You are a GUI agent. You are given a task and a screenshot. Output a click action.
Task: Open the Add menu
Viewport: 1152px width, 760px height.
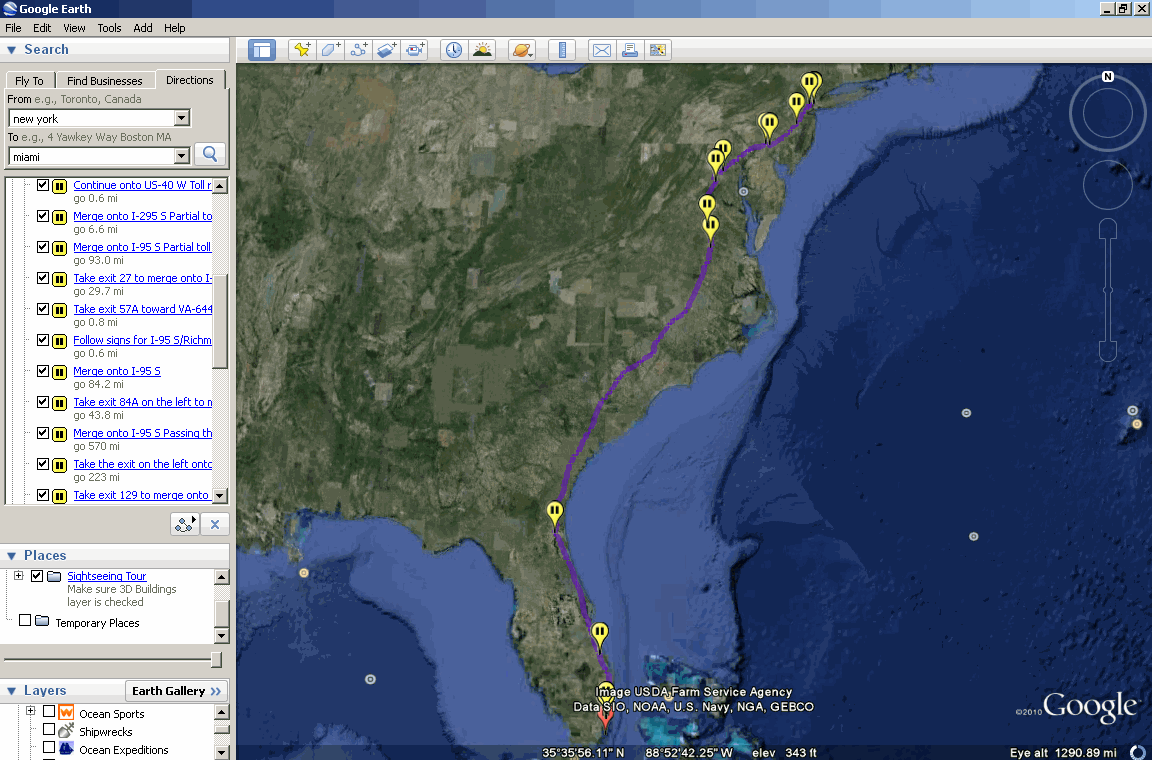pos(143,28)
